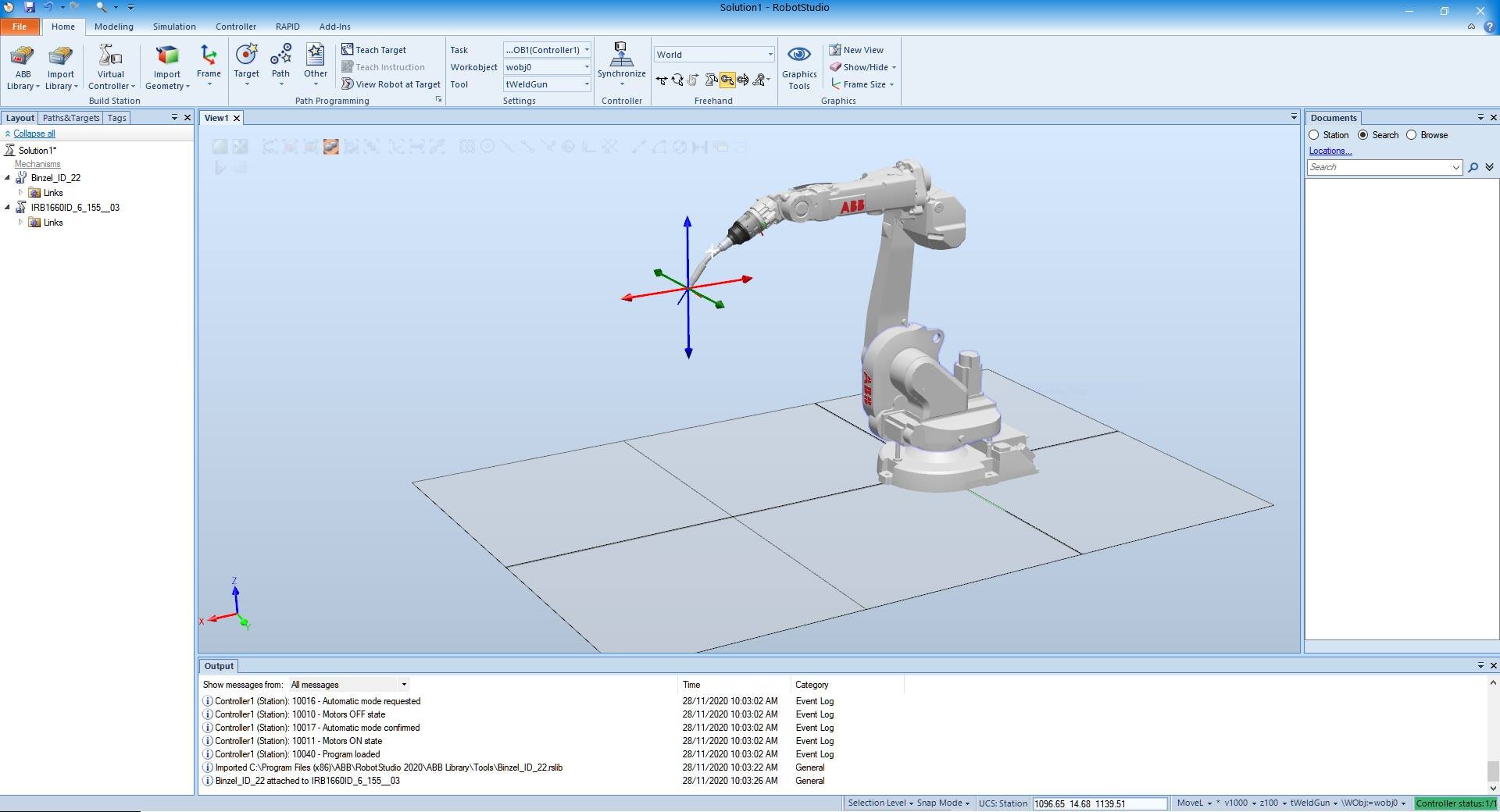Open the Path tool
The image size is (1500, 812).
click(280, 64)
